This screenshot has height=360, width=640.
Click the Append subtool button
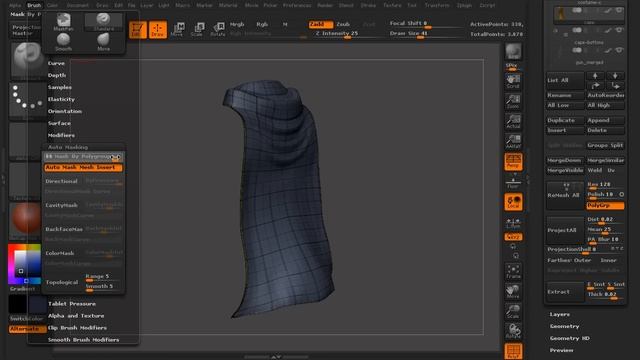[x=605, y=120]
